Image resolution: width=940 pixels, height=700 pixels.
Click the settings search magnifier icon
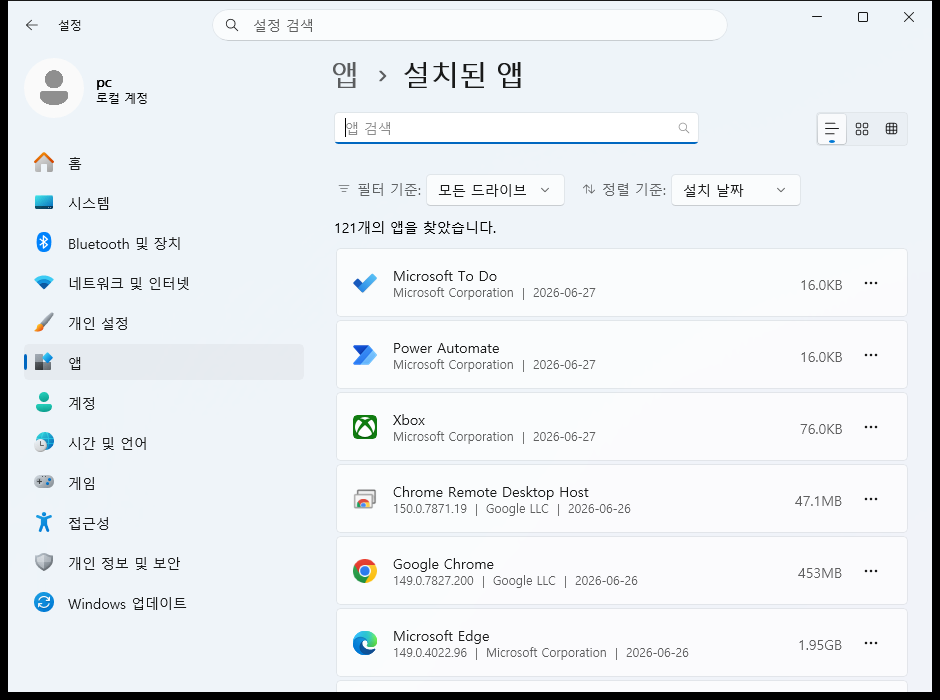point(231,25)
